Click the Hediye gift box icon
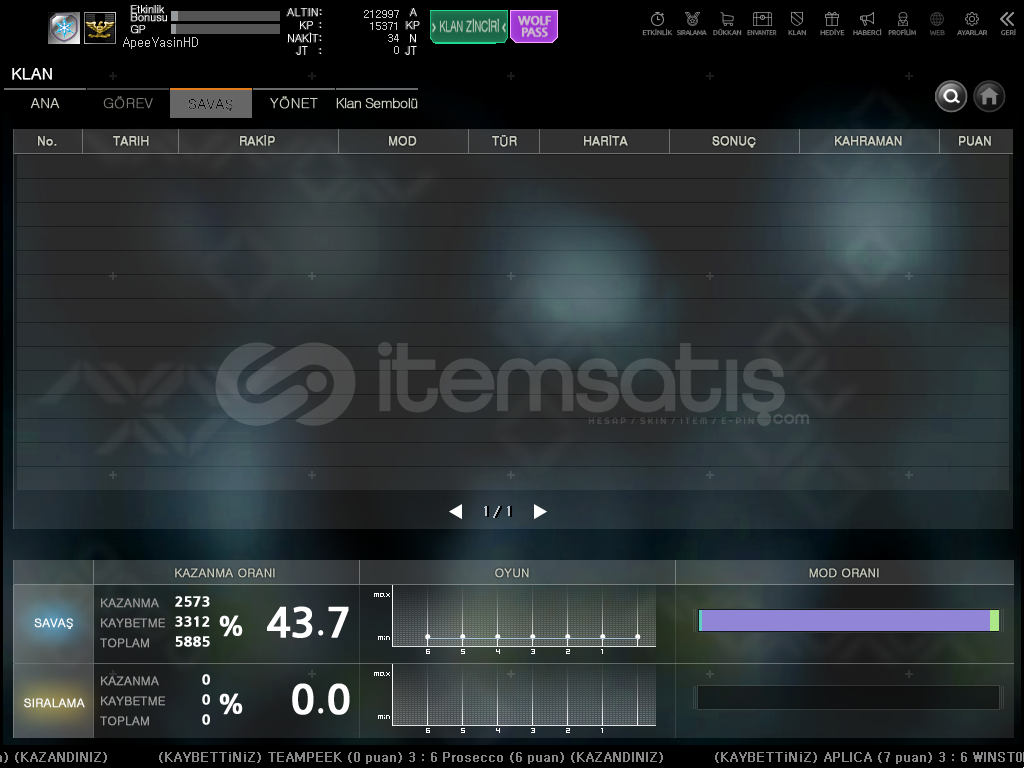 pyautogui.click(x=831, y=20)
